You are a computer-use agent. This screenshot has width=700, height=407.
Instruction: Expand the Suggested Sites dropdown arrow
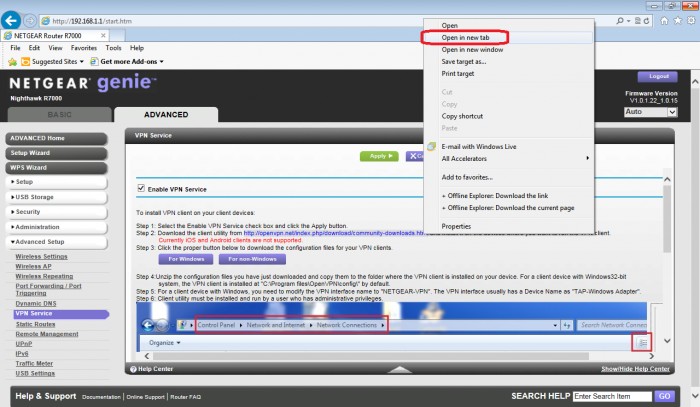[82, 62]
